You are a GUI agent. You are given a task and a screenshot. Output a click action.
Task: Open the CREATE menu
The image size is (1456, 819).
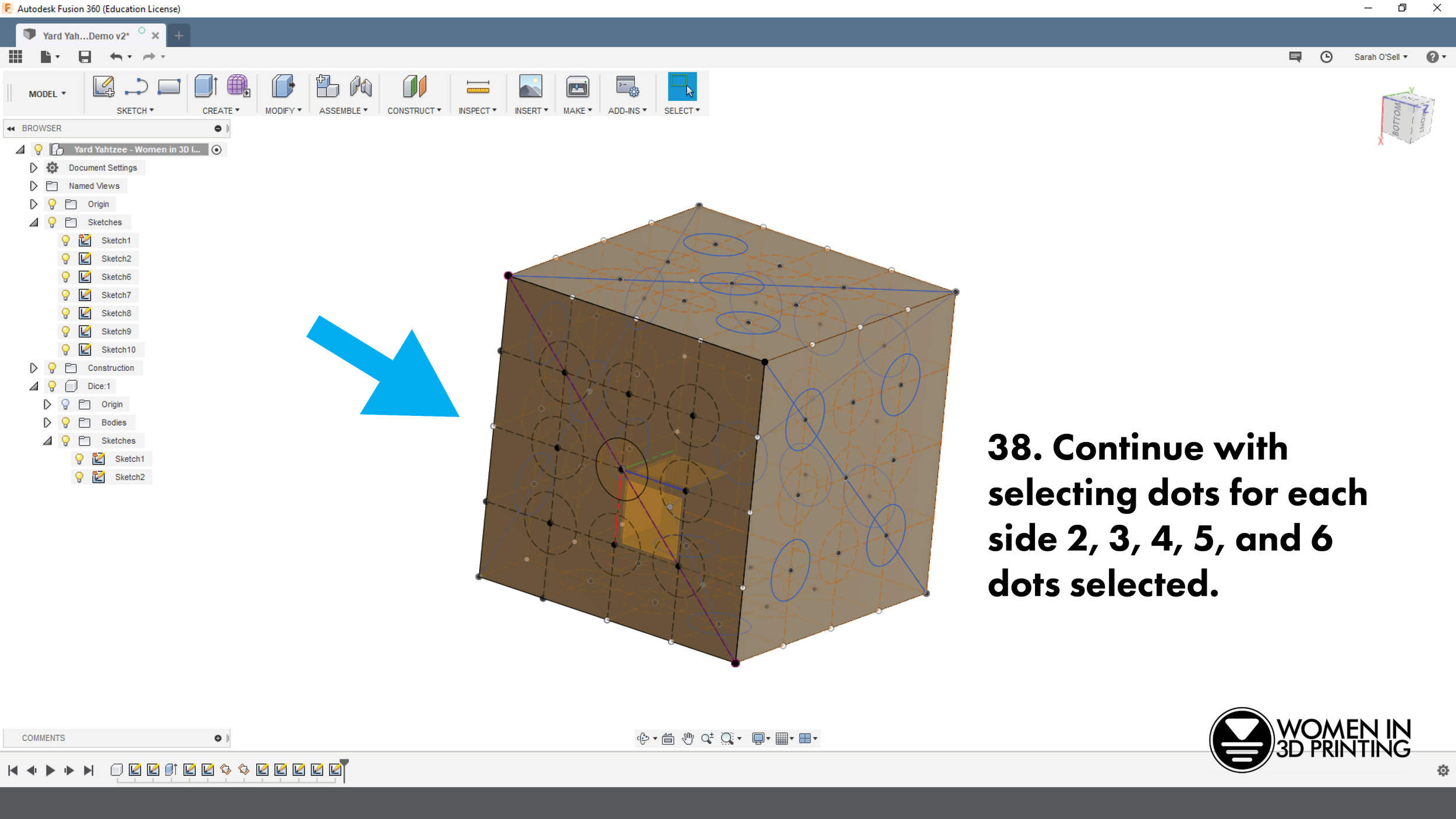pos(221,111)
